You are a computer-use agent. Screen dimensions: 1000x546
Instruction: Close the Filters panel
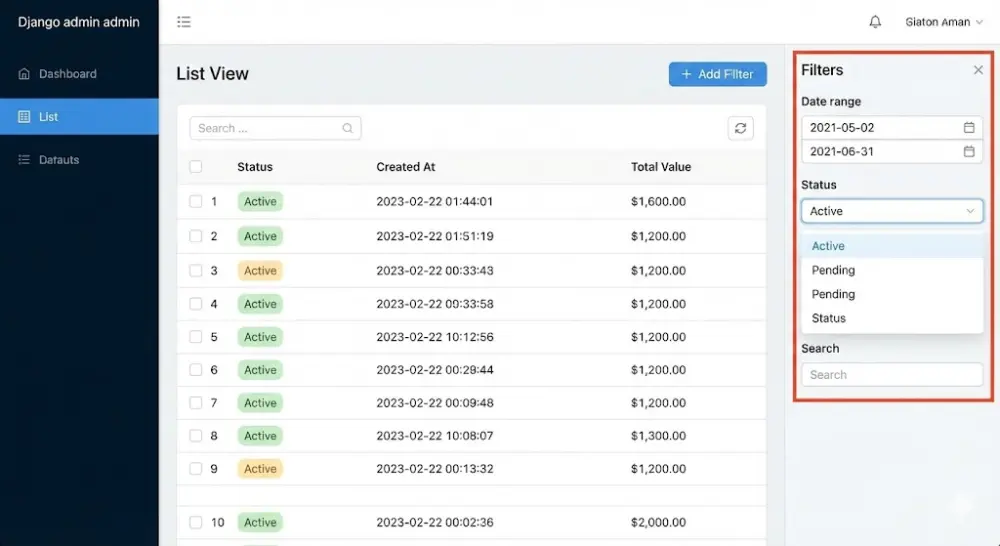tap(978, 70)
